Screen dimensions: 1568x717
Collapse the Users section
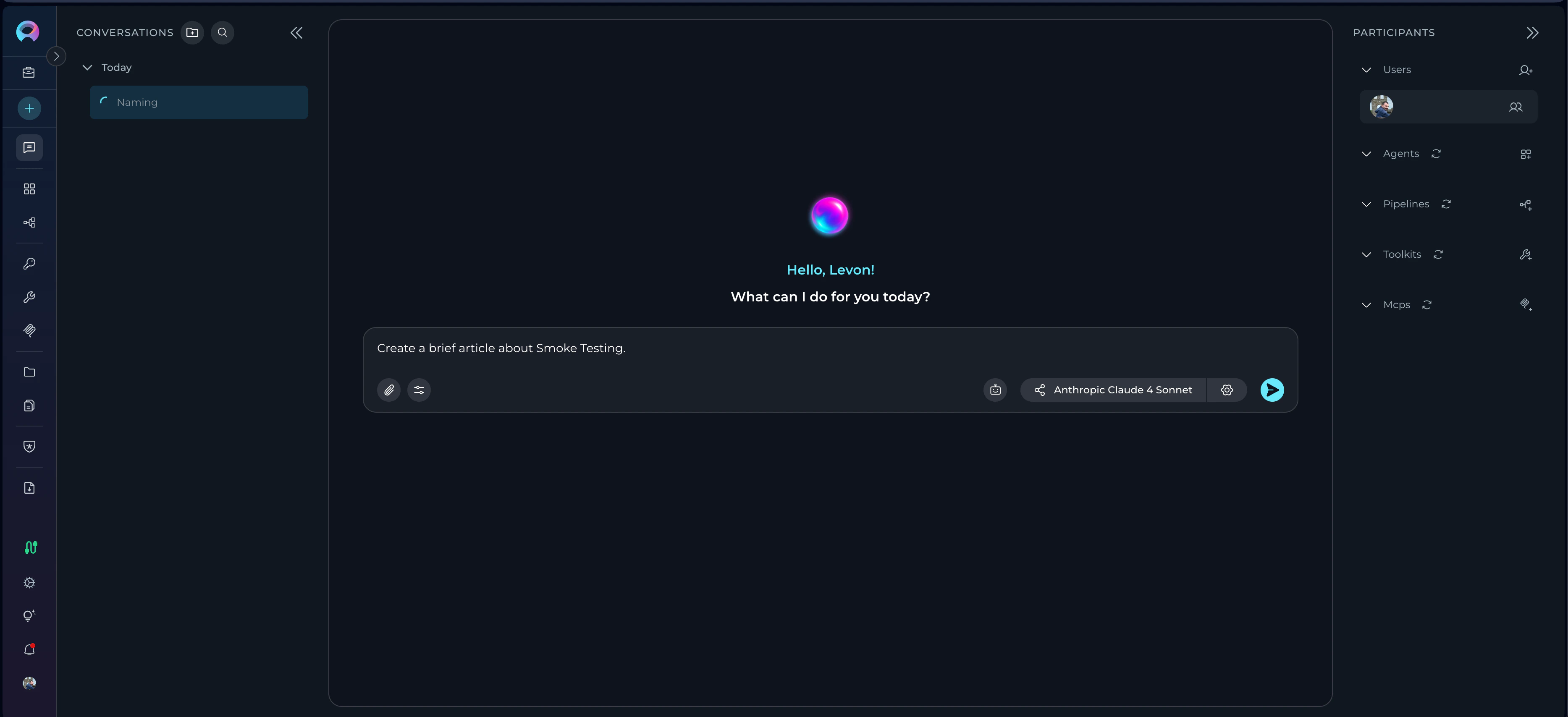[1366, 70]
